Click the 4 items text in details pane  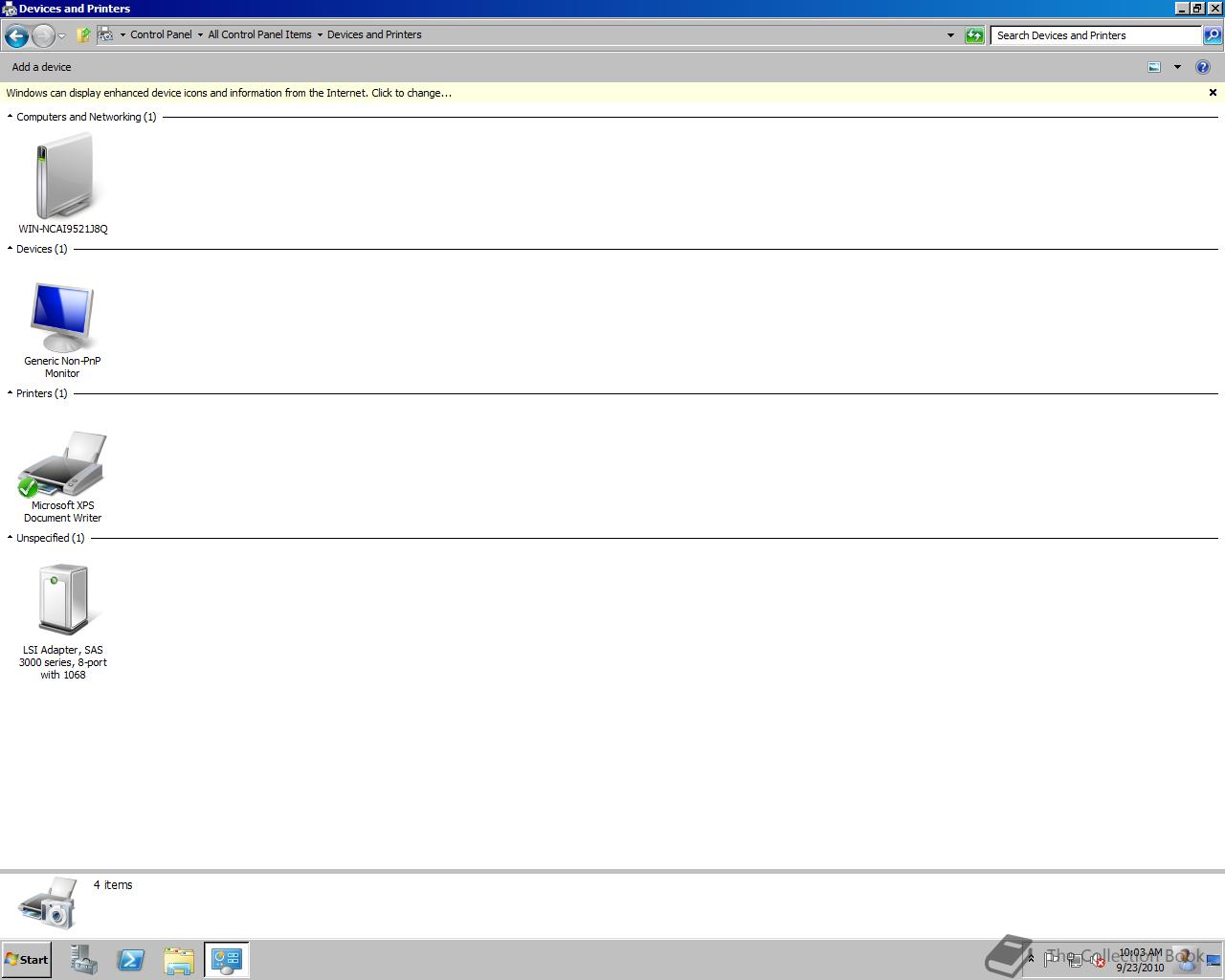click(113, 885)
